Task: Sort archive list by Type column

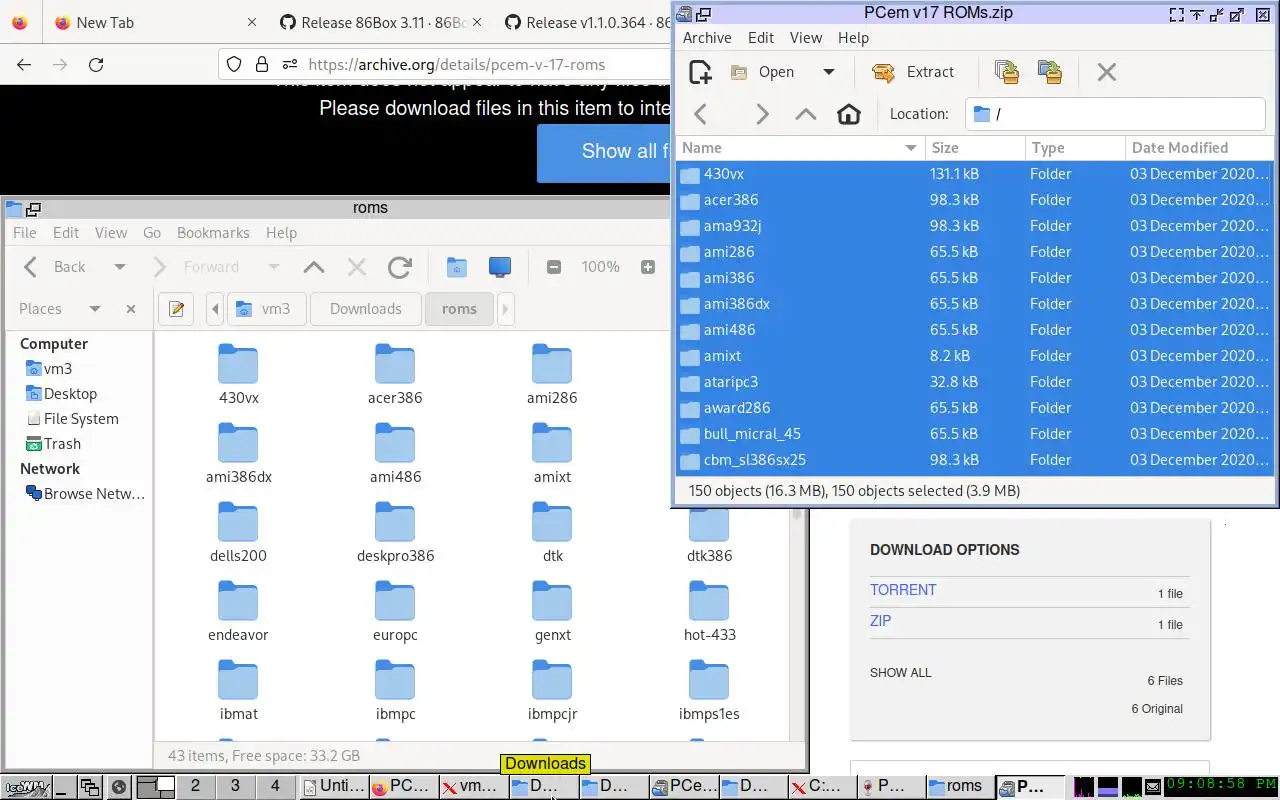Action: pos(1075,148)
